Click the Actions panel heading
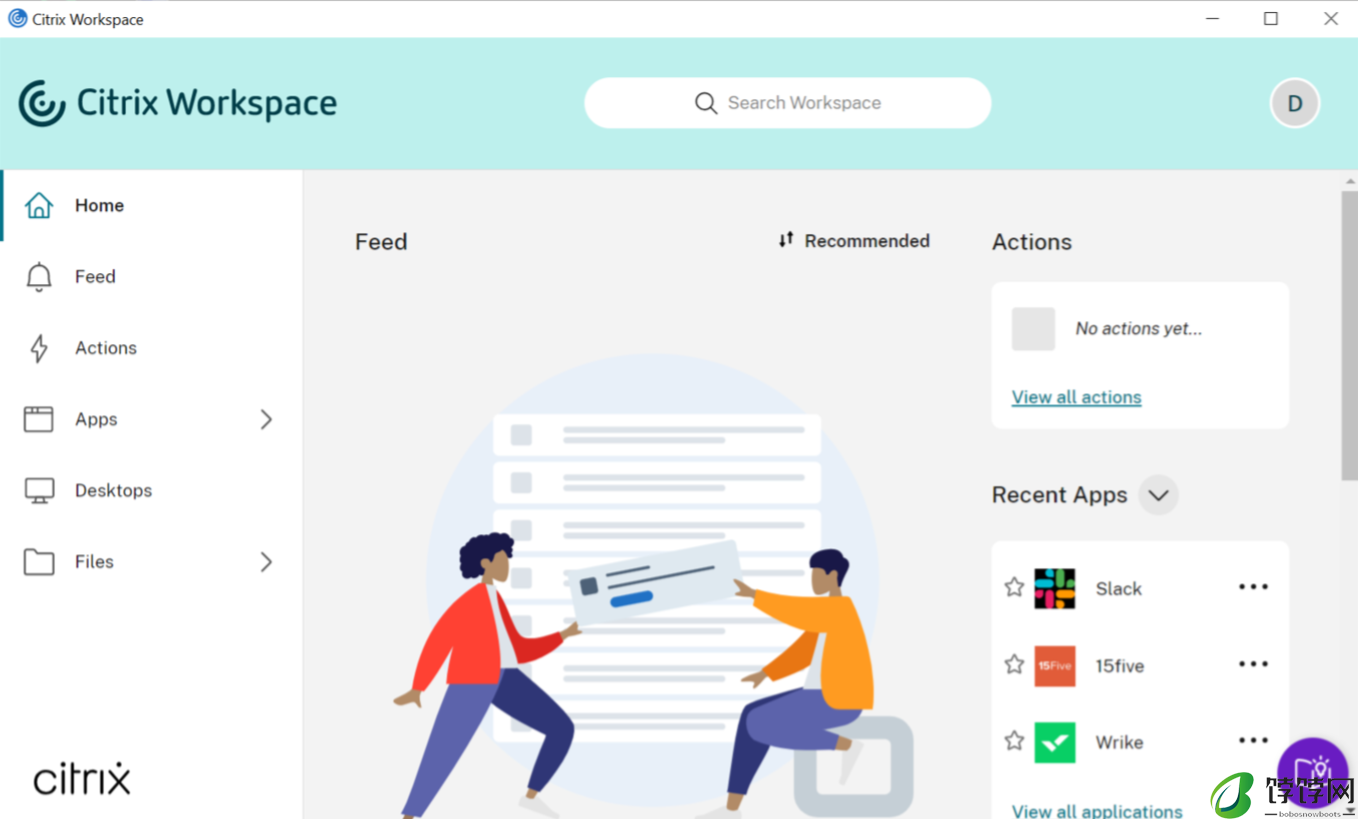 (x=1031, y=242)
